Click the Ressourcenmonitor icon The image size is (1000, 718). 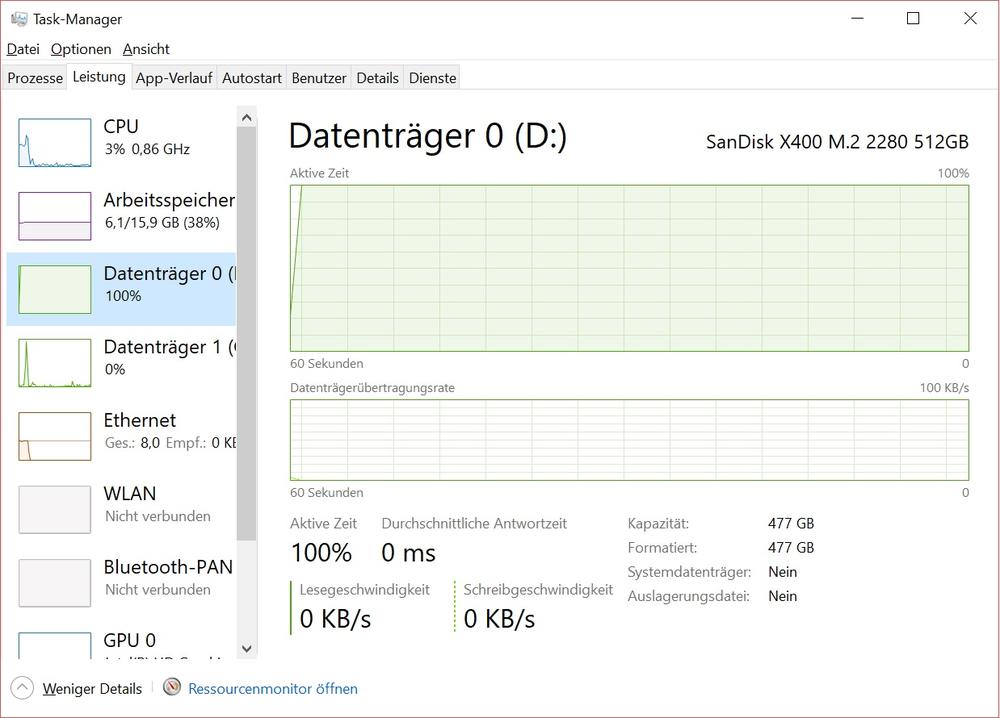172,688
